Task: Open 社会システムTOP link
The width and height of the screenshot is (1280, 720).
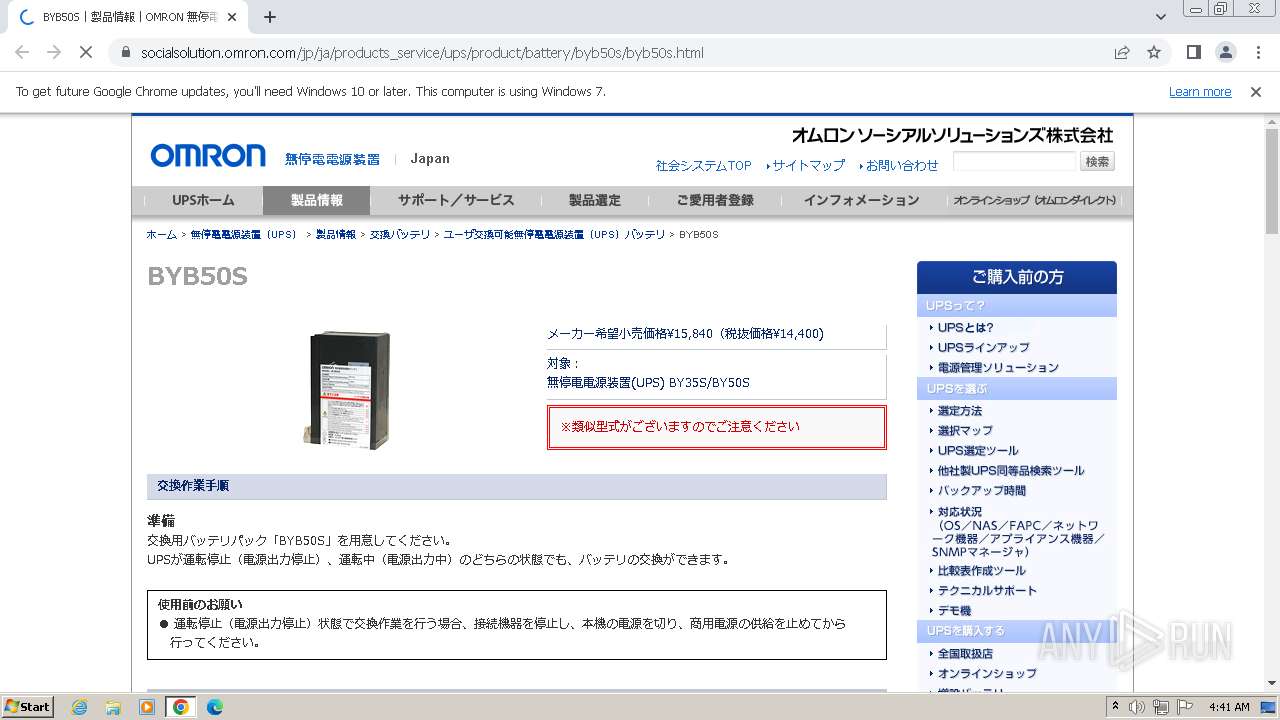Action: [703, 165]
